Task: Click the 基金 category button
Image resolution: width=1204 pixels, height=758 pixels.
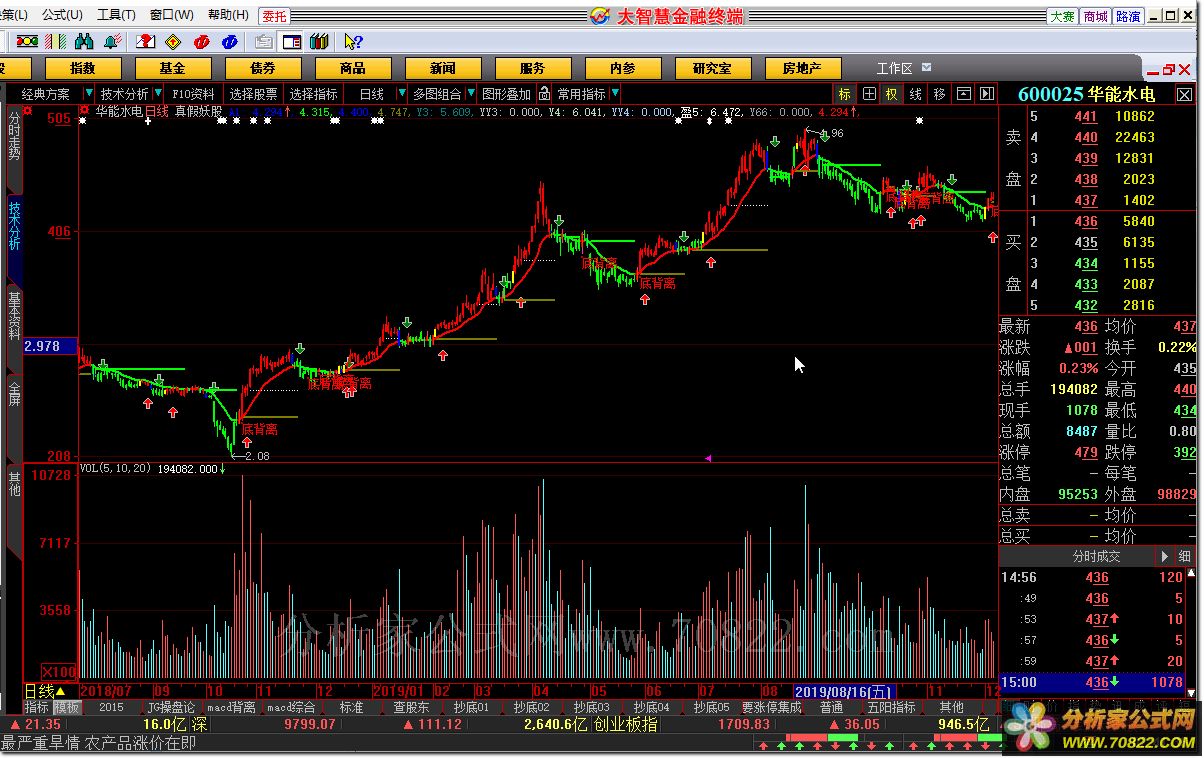Action: (172, 68)
